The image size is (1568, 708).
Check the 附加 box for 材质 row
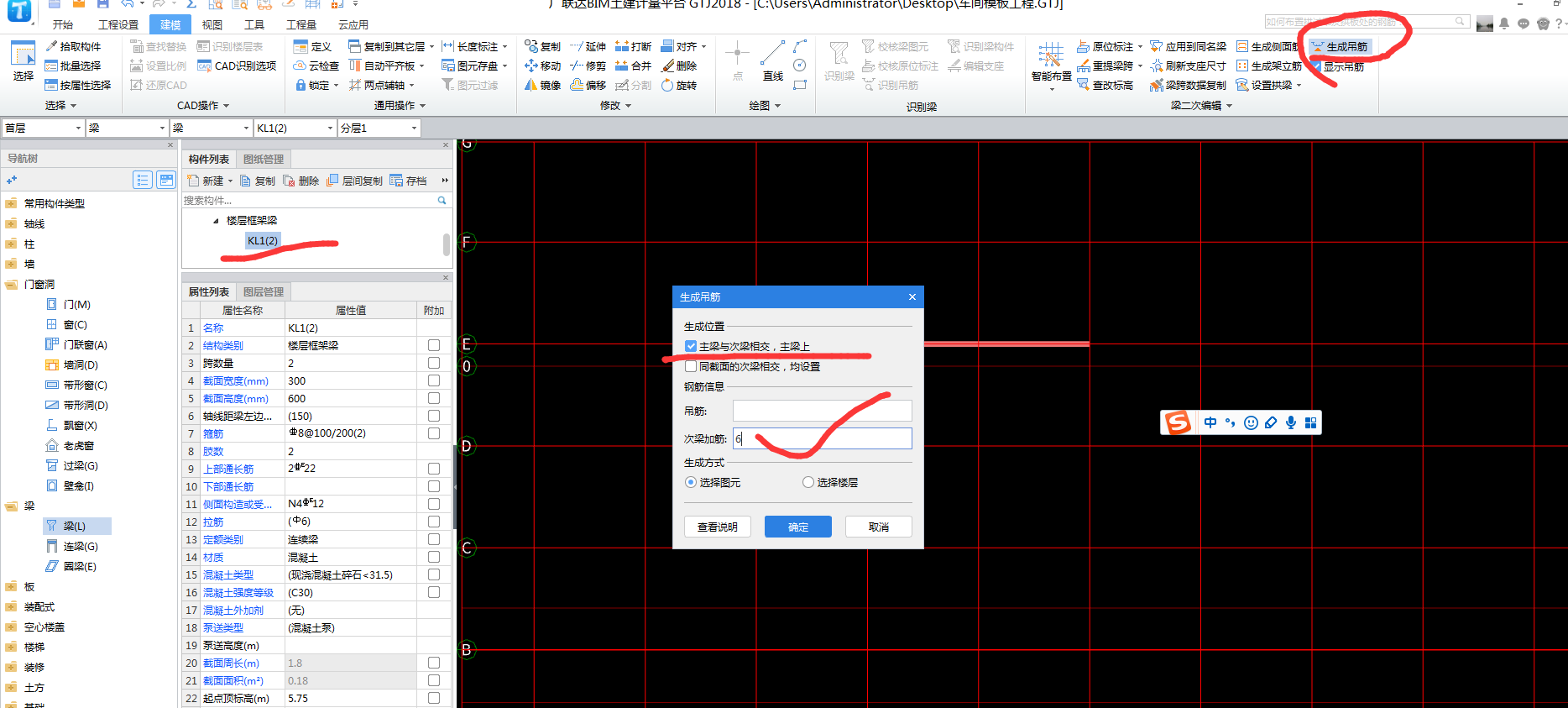(434, 557)
